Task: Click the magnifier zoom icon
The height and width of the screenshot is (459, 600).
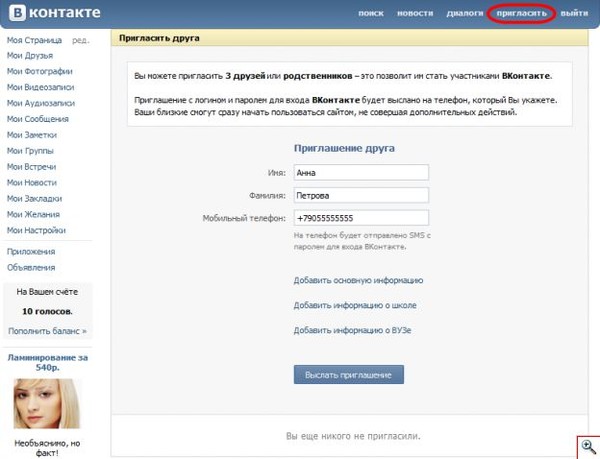Action: click(589, 447)
